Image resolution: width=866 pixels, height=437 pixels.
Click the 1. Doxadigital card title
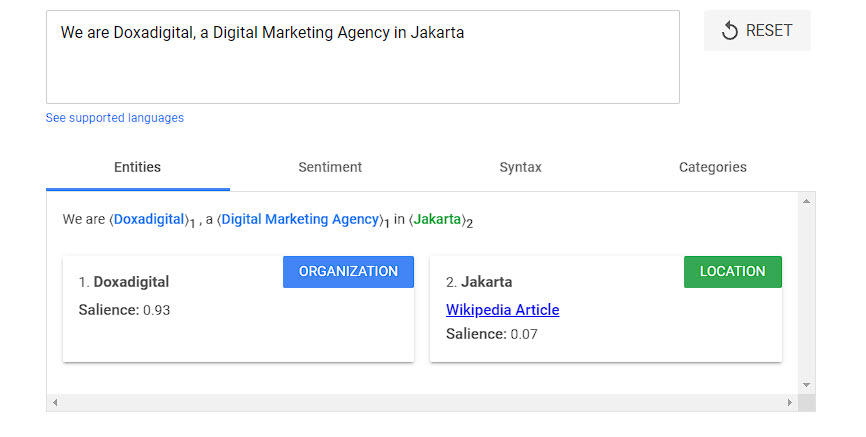click(x=124, y=282)
